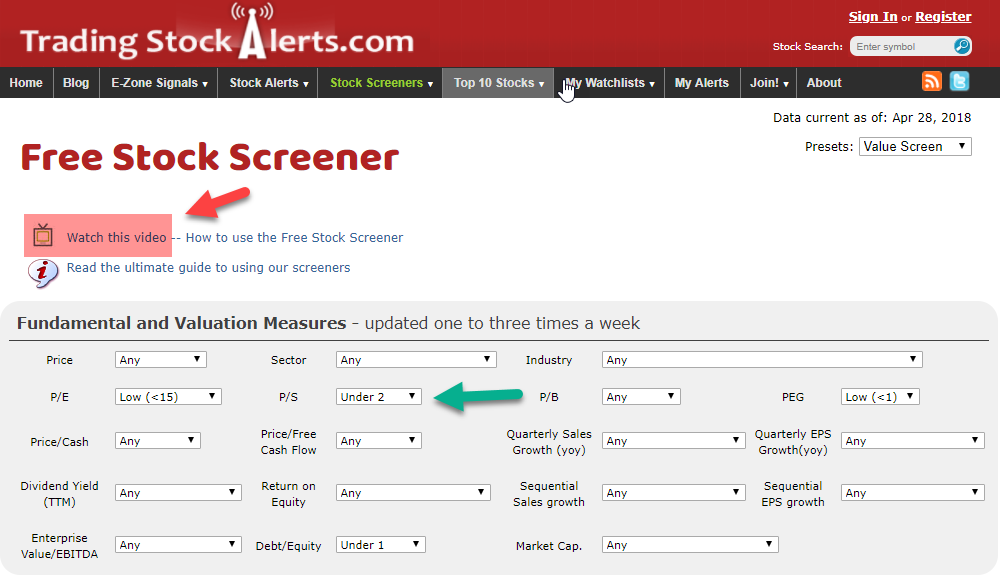The width and height of the screenshot is (1000, 577).
Task: Change the Debt/Equity Under 1 dropdown
Action: 381,544
